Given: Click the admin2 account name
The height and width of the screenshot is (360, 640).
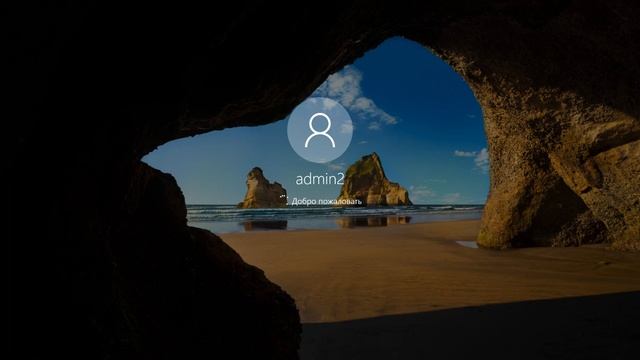Looking at the screenshot, I should 320,179.
